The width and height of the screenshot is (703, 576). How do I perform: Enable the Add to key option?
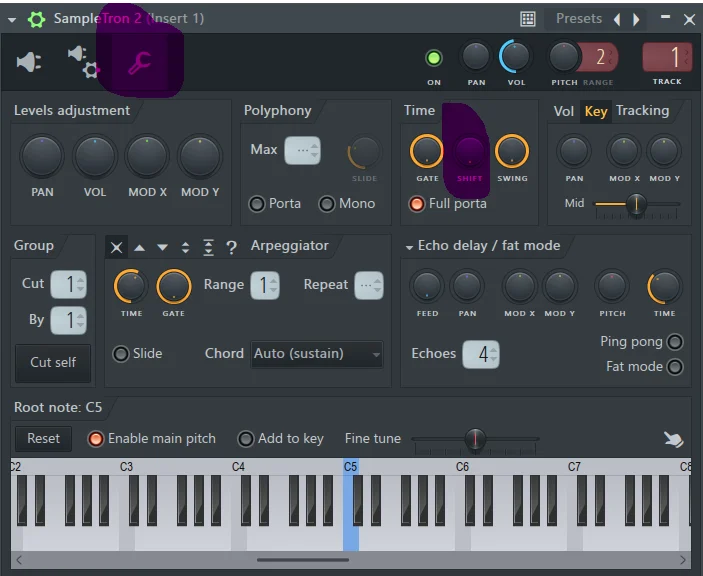(246, 439)
